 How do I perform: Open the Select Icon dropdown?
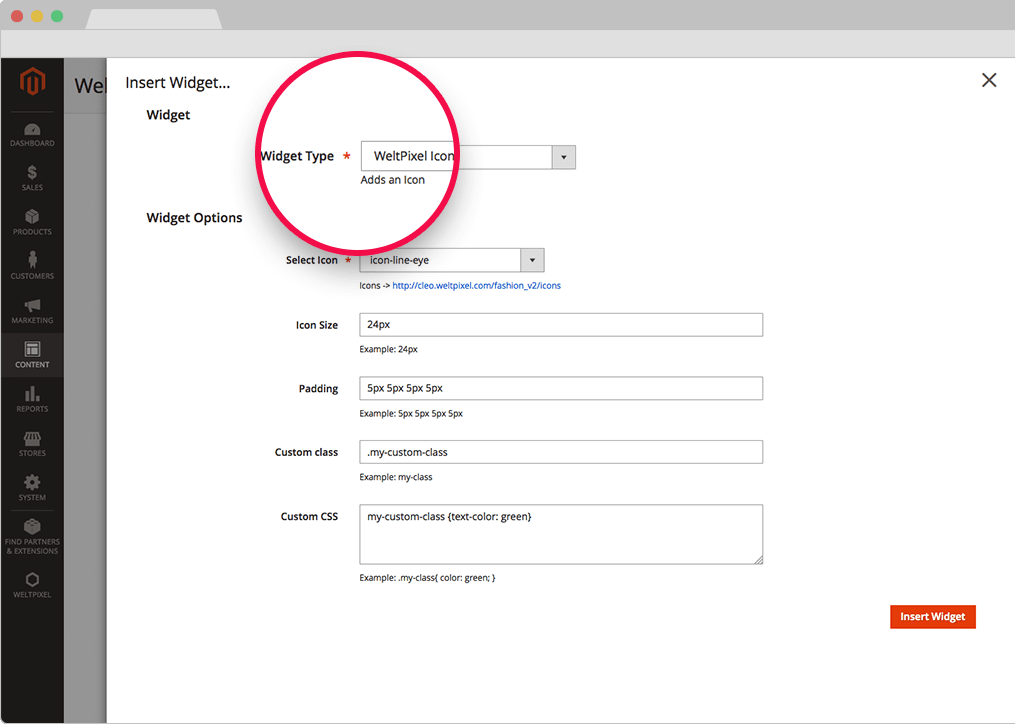click(x=451, y=260)
